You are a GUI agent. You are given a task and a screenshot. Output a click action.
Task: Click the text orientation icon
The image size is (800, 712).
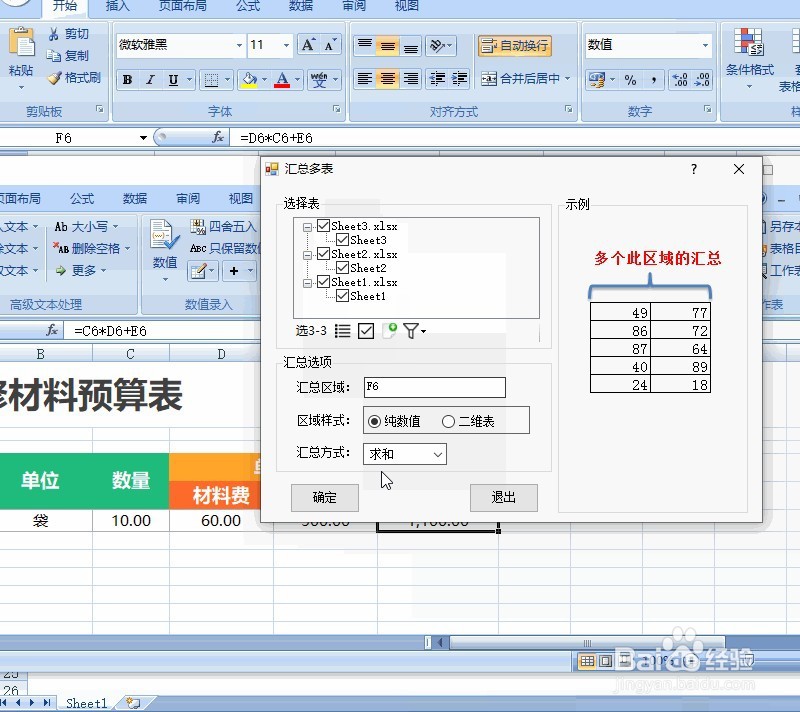tap(437, 45)
